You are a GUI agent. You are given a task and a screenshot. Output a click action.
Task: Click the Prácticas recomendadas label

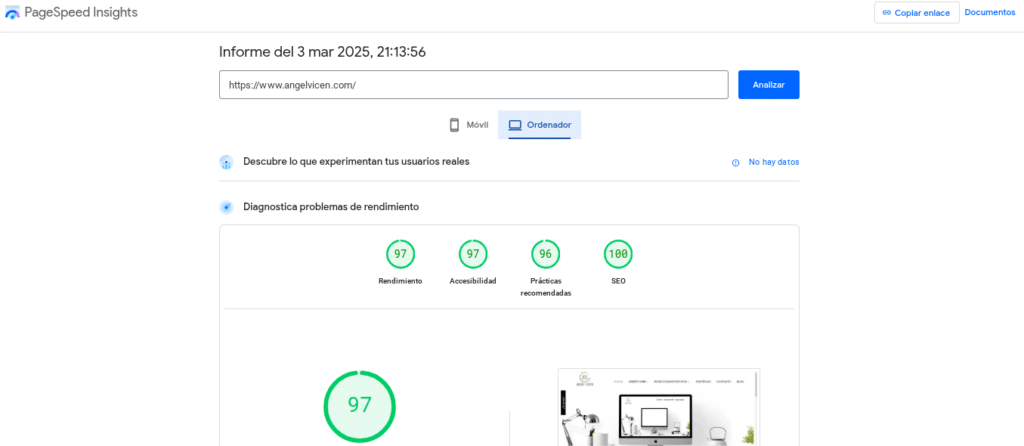tap(545, 287)
